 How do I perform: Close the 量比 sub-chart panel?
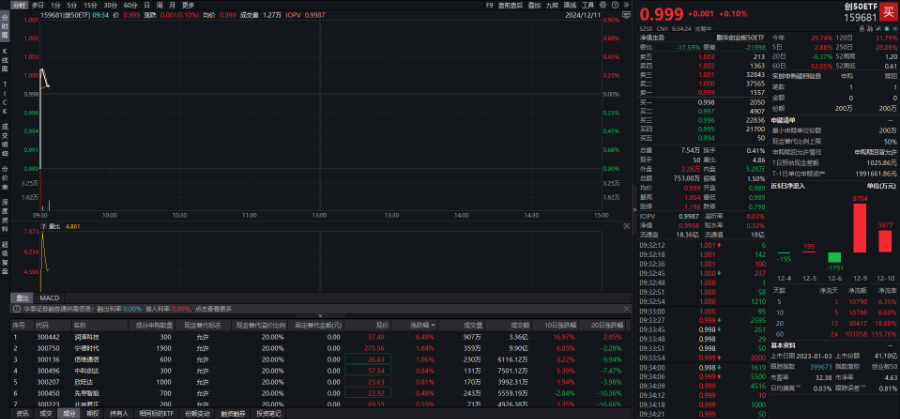[x=626, y=227]
